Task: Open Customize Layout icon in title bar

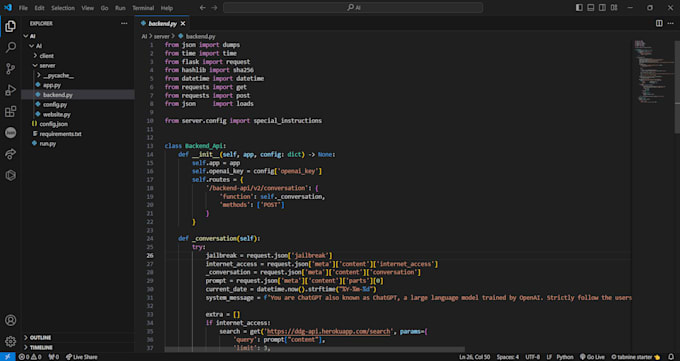Action: coord(614,8)
